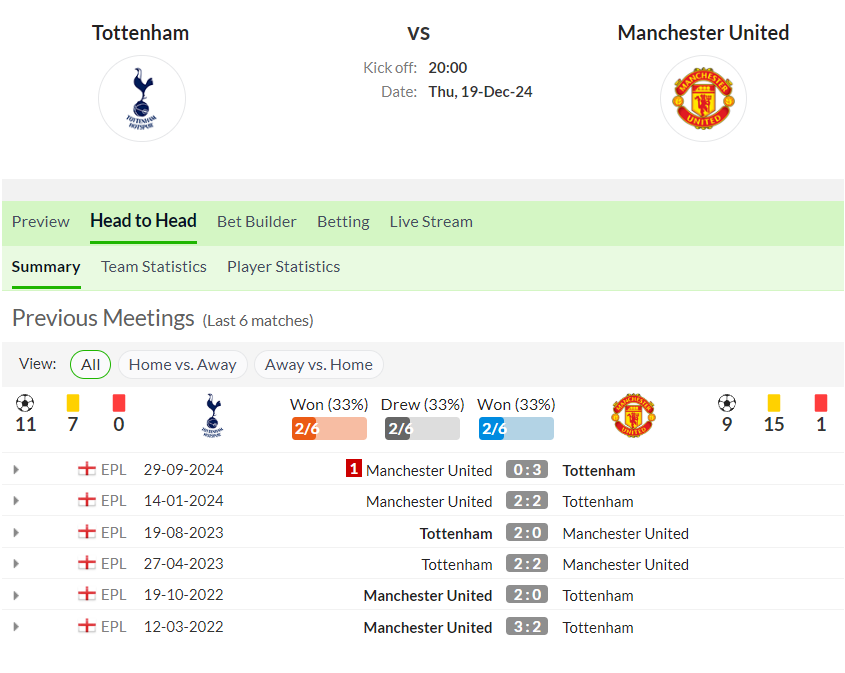
Task: Expand the 12-03-2022 match row
Action: click(x=16, y=627)
